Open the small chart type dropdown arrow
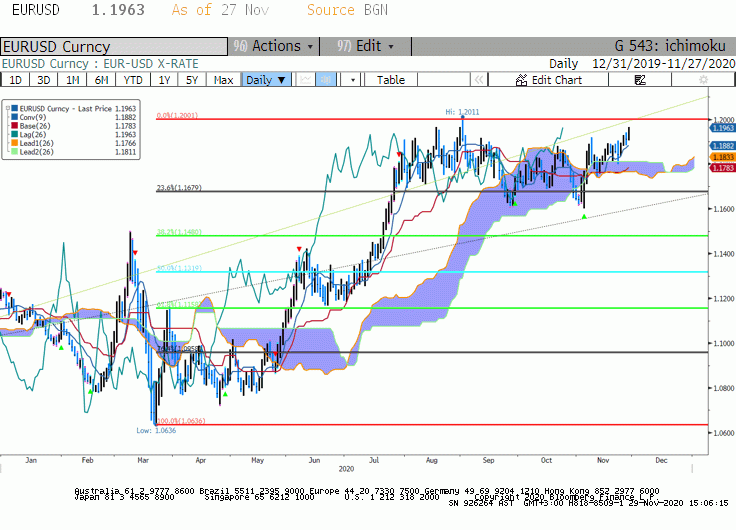Screen dimensions: 736x530 coord(353,80)
